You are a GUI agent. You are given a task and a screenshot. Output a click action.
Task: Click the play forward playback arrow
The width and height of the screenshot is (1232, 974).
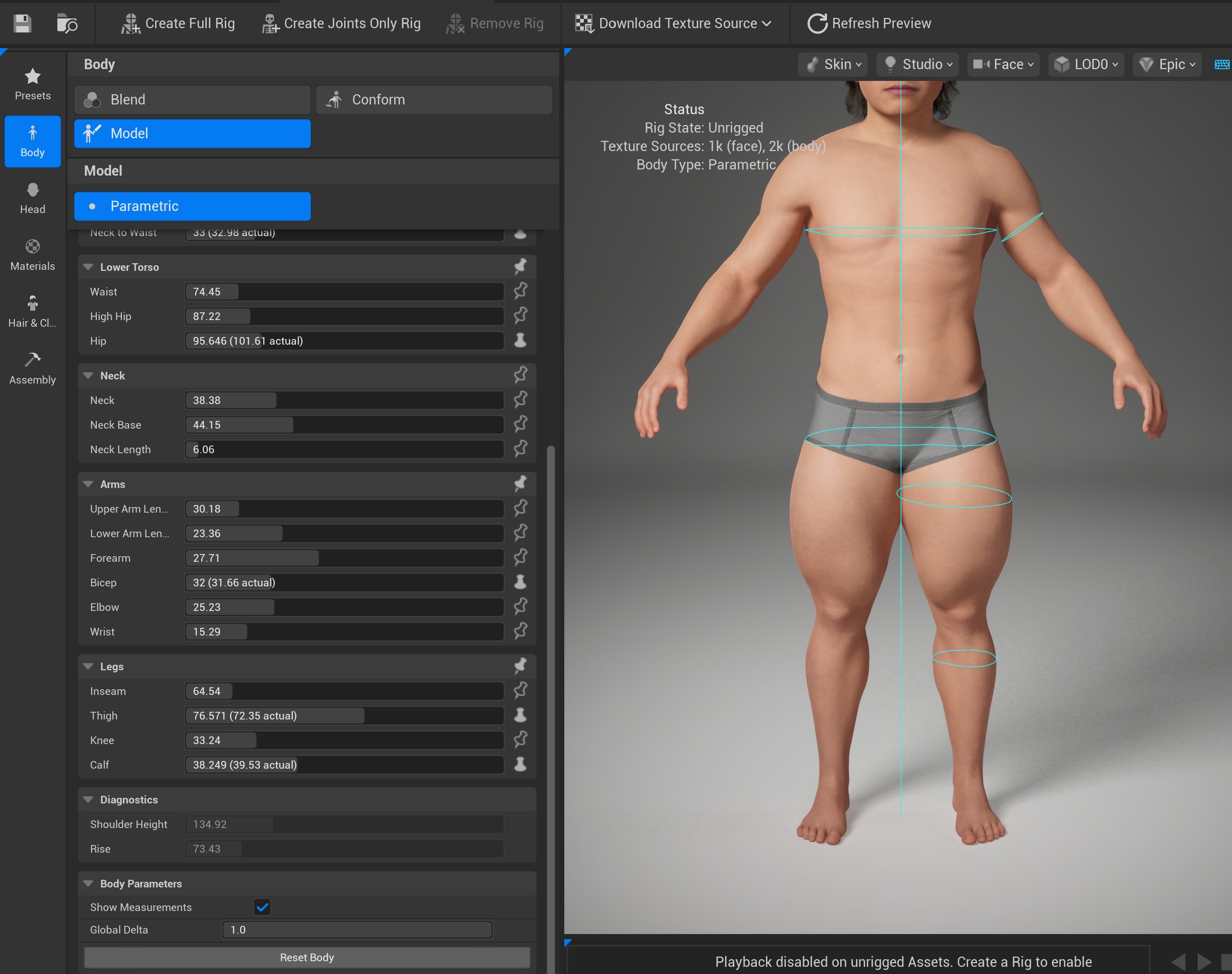point(1204,962)
